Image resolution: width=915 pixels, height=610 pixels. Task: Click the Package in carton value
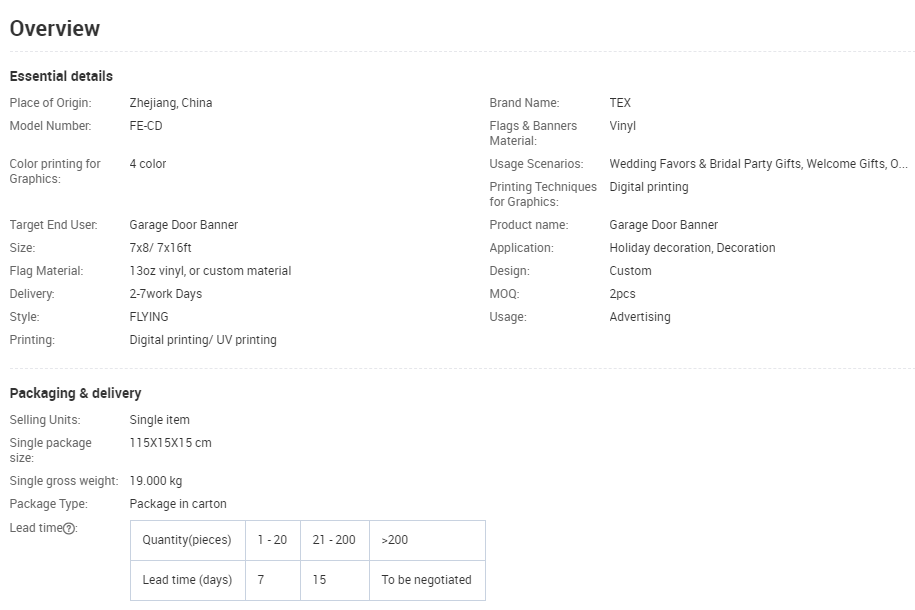178,504
